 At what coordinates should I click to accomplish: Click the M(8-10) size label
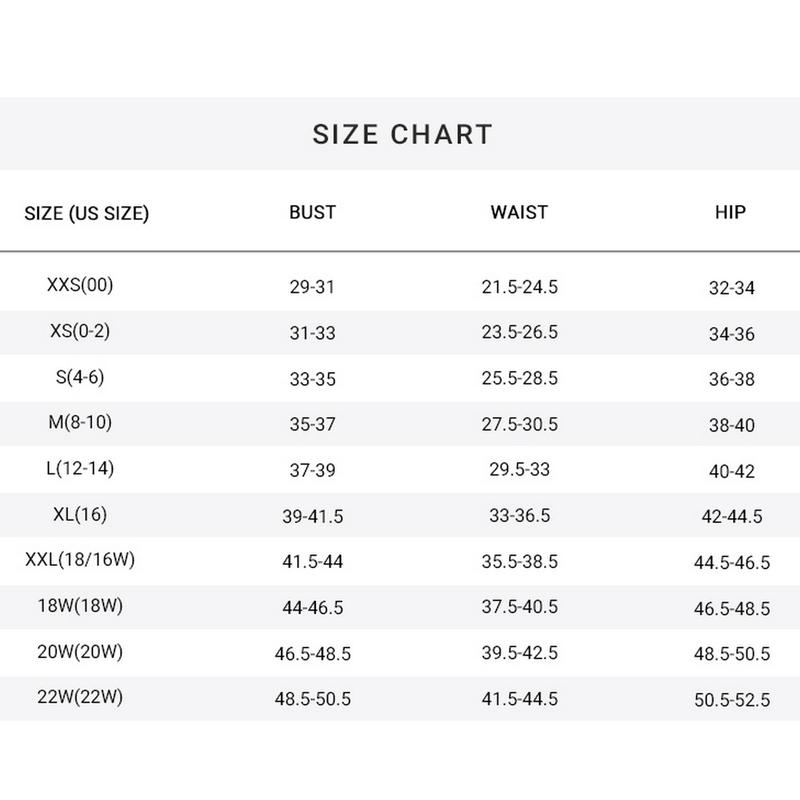(80, 423)
